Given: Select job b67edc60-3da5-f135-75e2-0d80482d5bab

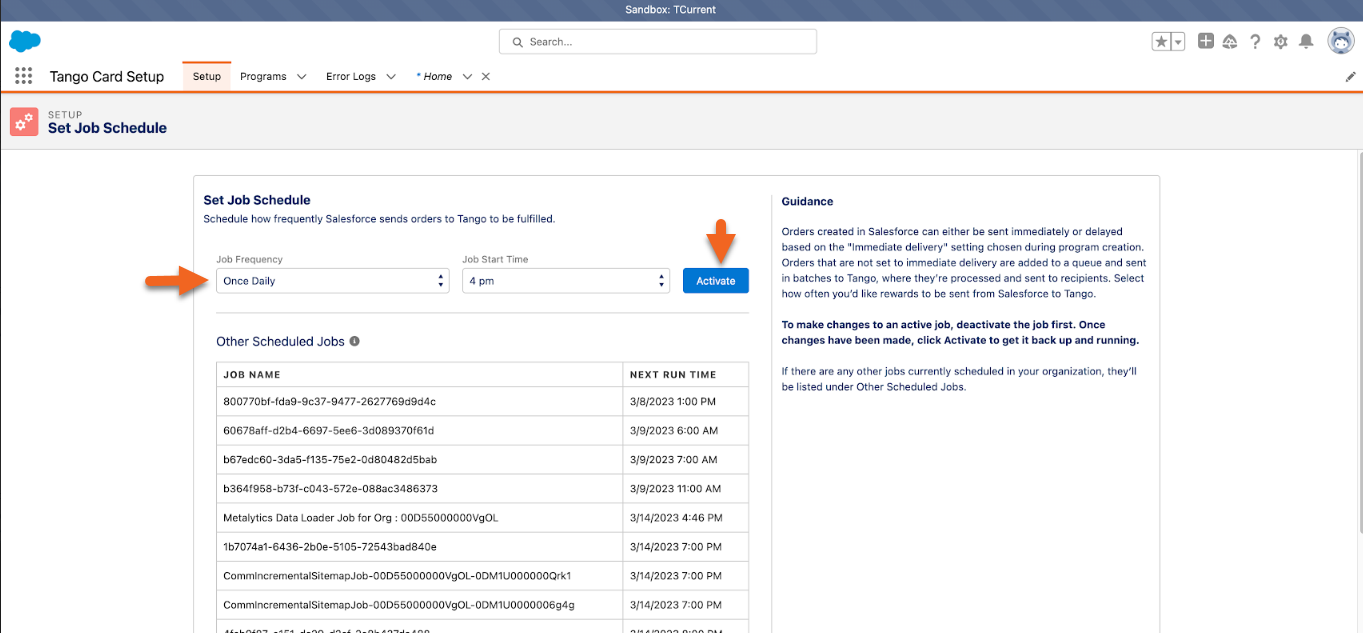Looking at the screenshot, I should tap(330, 460).
